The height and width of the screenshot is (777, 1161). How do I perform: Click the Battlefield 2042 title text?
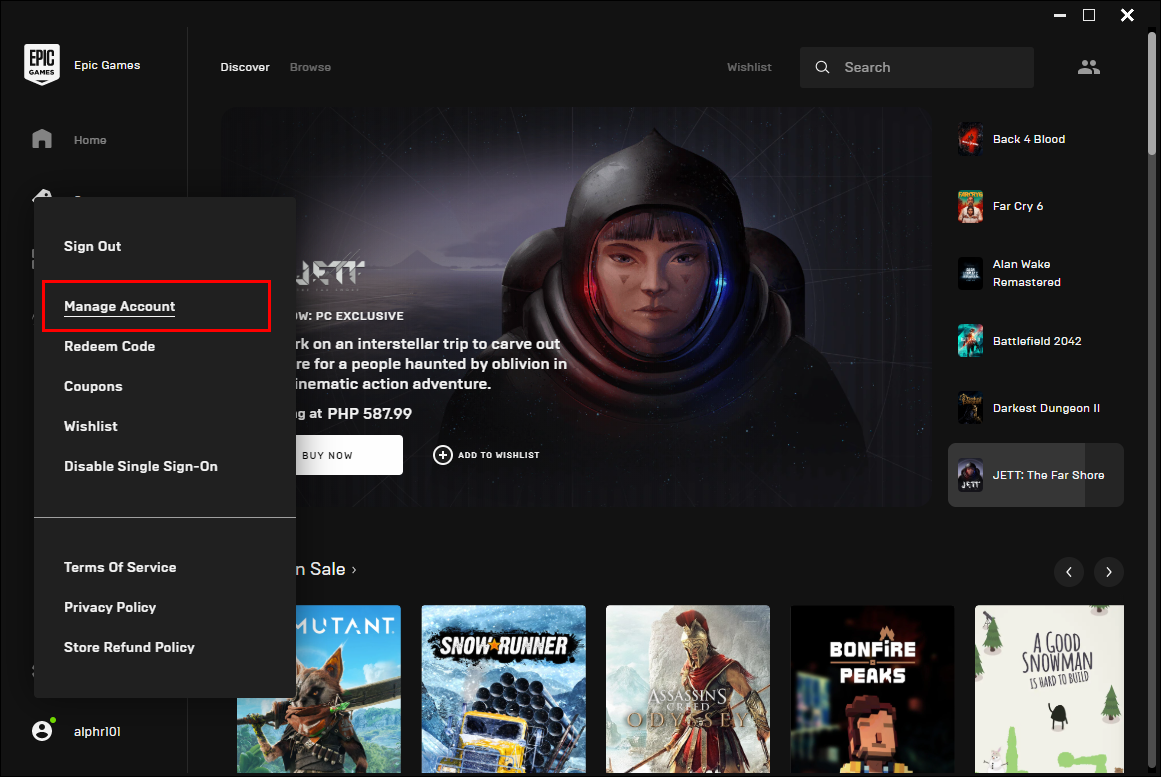[x=1037, y=341]
